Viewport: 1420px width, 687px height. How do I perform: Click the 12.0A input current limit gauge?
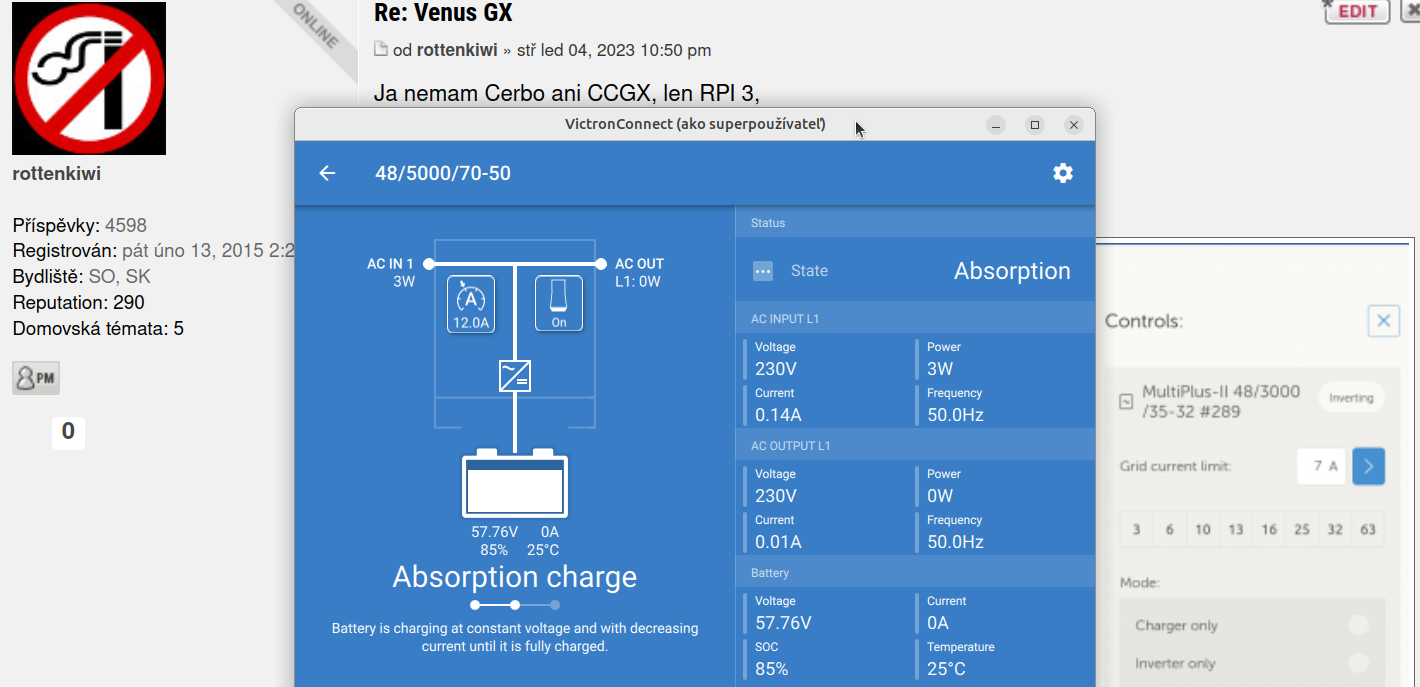(471, 303)
